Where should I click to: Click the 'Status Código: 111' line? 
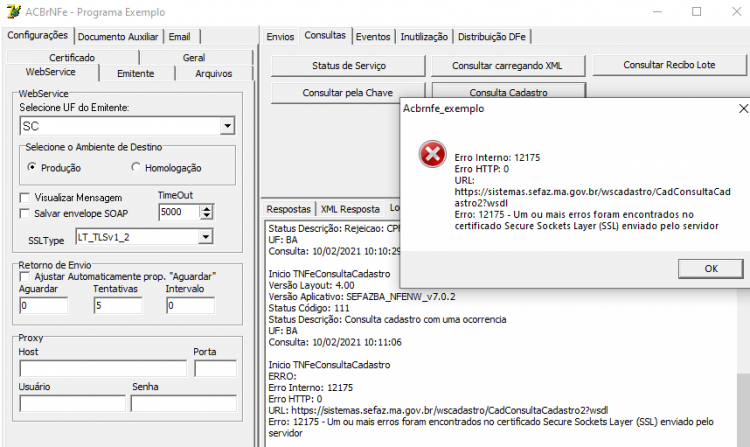coord(309,308)
